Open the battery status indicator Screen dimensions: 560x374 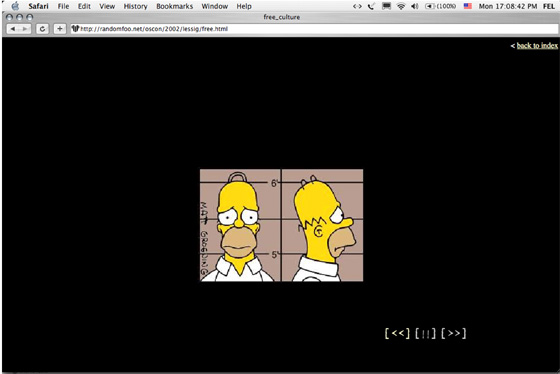440,6
